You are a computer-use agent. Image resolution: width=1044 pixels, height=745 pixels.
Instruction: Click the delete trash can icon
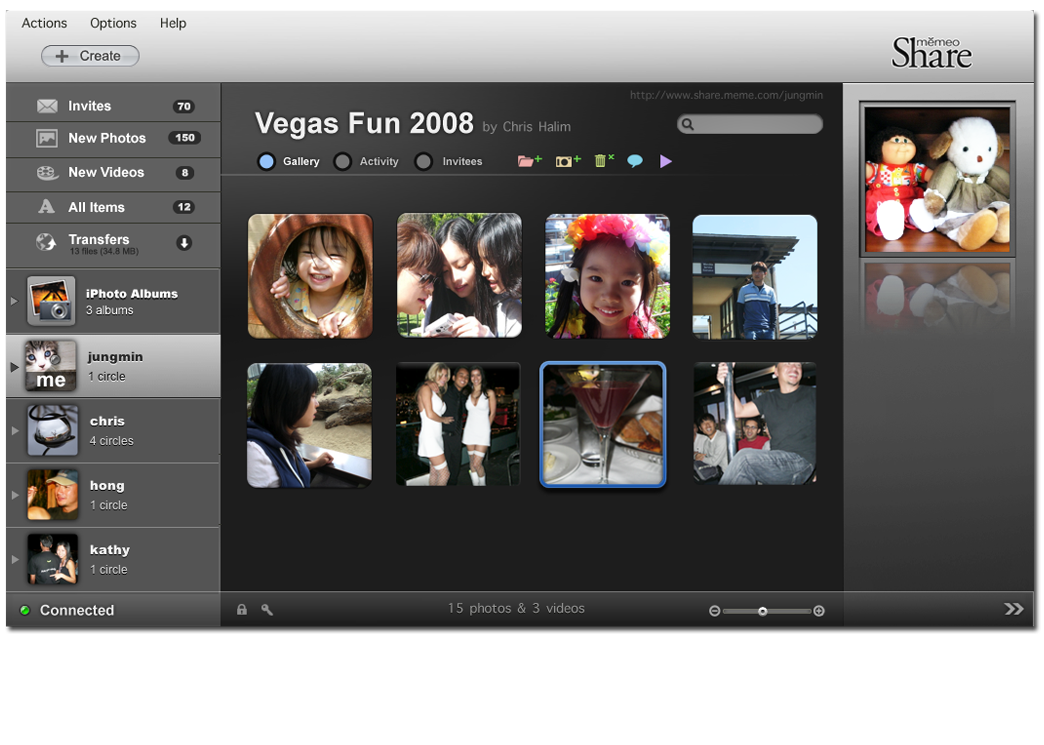pos(603,161)
